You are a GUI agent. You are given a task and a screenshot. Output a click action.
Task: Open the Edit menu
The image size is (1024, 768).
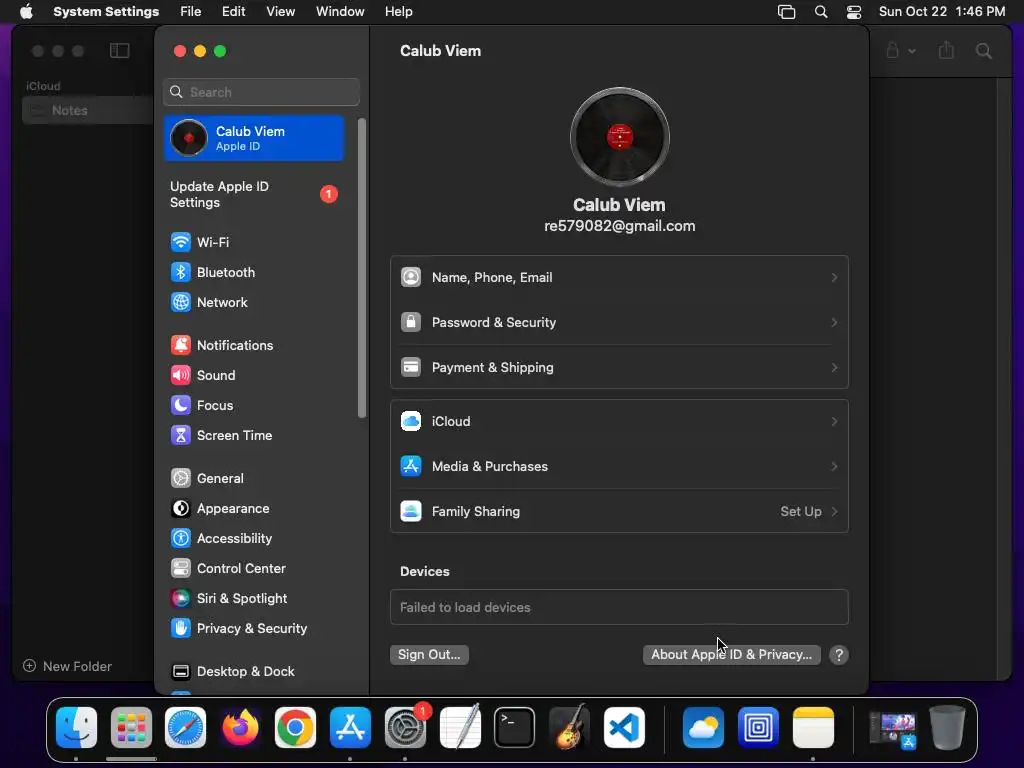(x=233, y=12)
